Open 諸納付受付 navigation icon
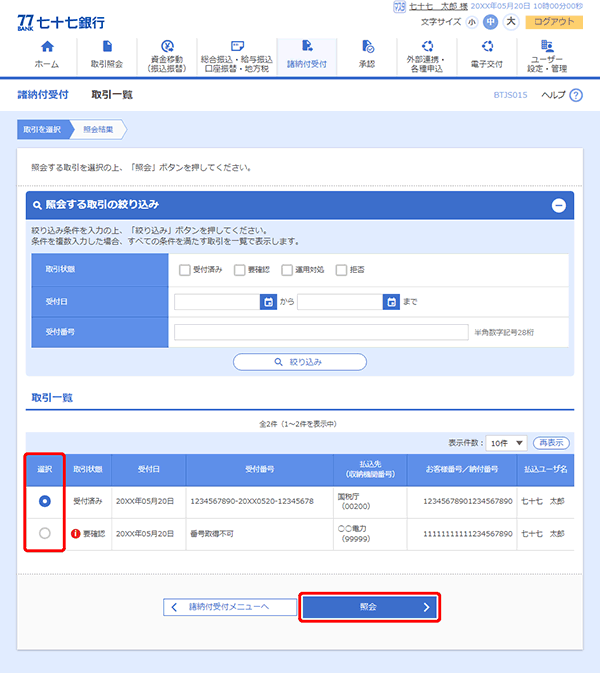The image size is (600, 673). tap(307, 46)
